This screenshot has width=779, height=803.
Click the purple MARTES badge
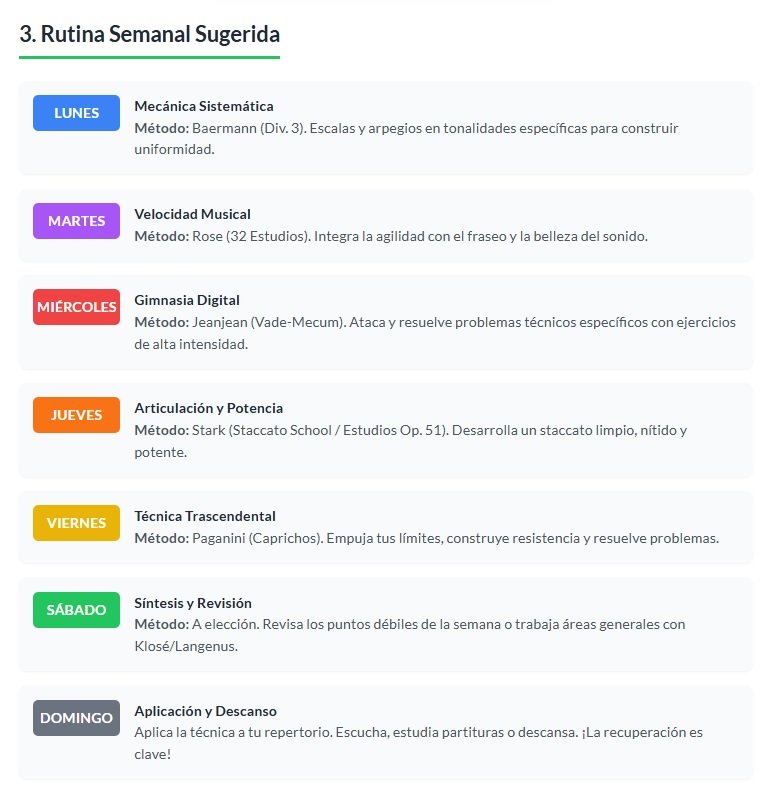point(76,221)
